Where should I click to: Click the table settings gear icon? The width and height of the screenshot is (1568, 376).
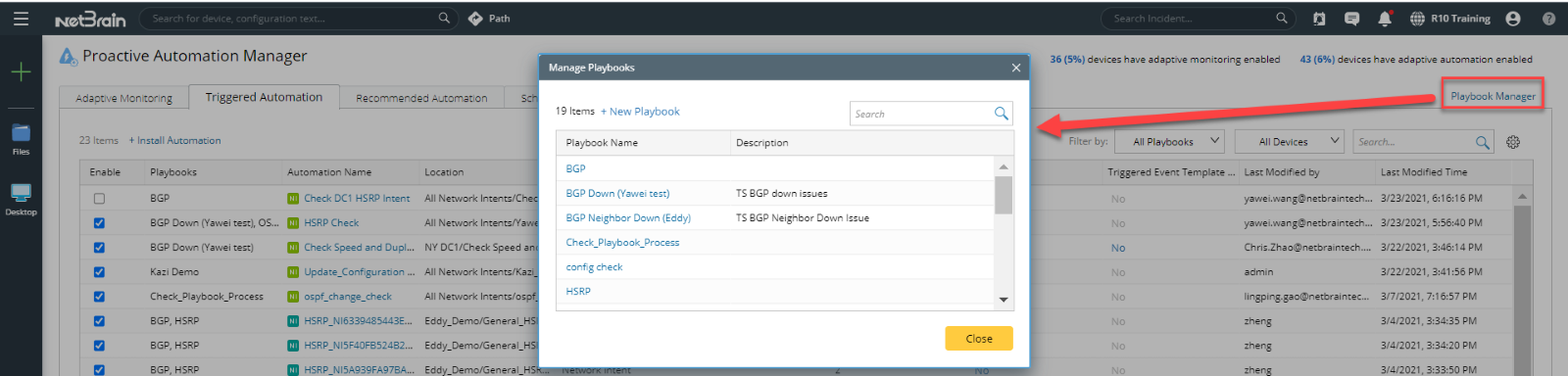pos(1513,142)
